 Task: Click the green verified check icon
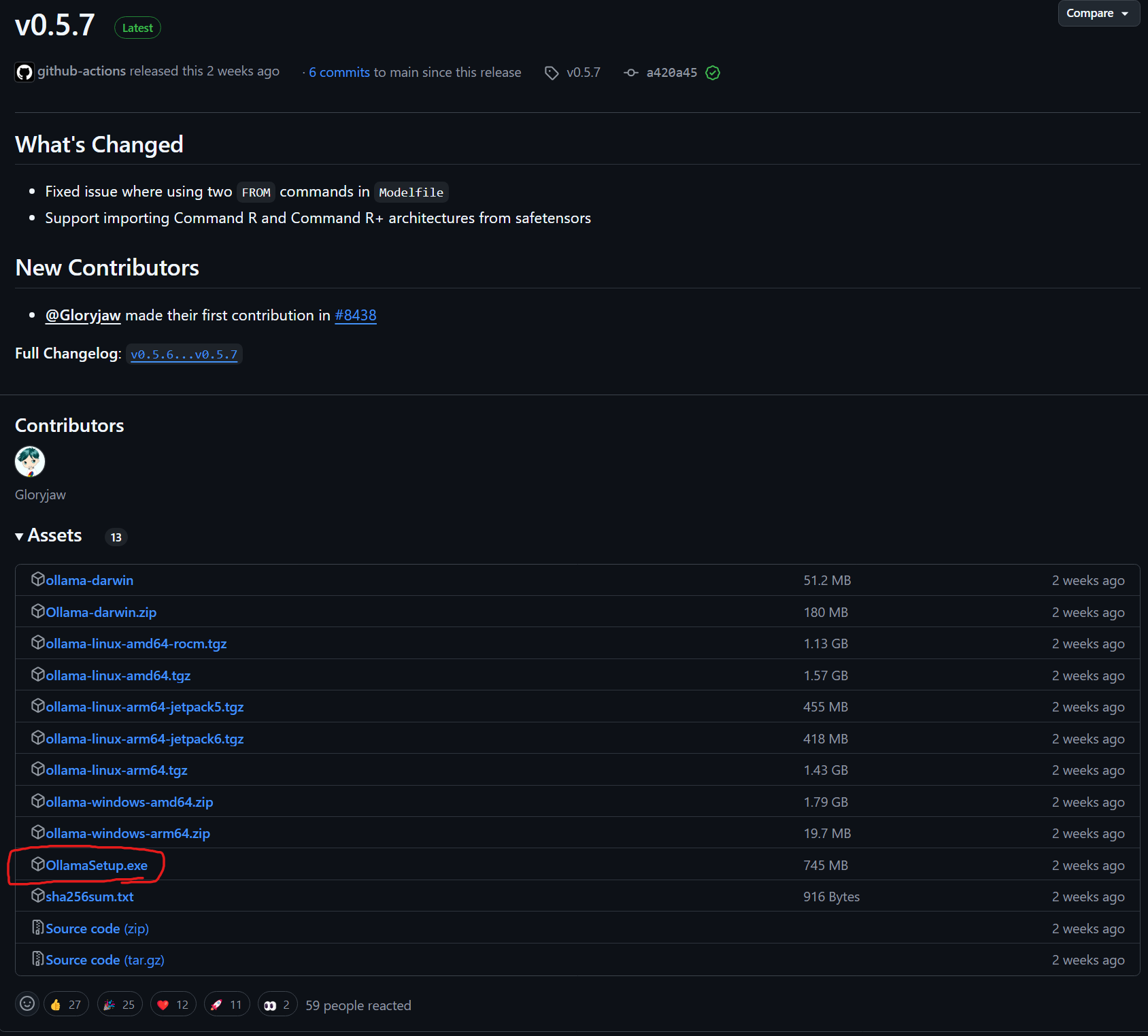coord(713,73)
